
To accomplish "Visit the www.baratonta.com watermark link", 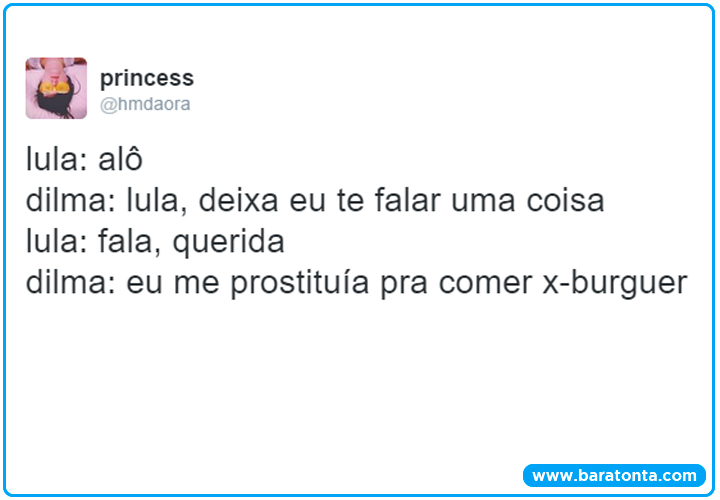I will [613, 476].
